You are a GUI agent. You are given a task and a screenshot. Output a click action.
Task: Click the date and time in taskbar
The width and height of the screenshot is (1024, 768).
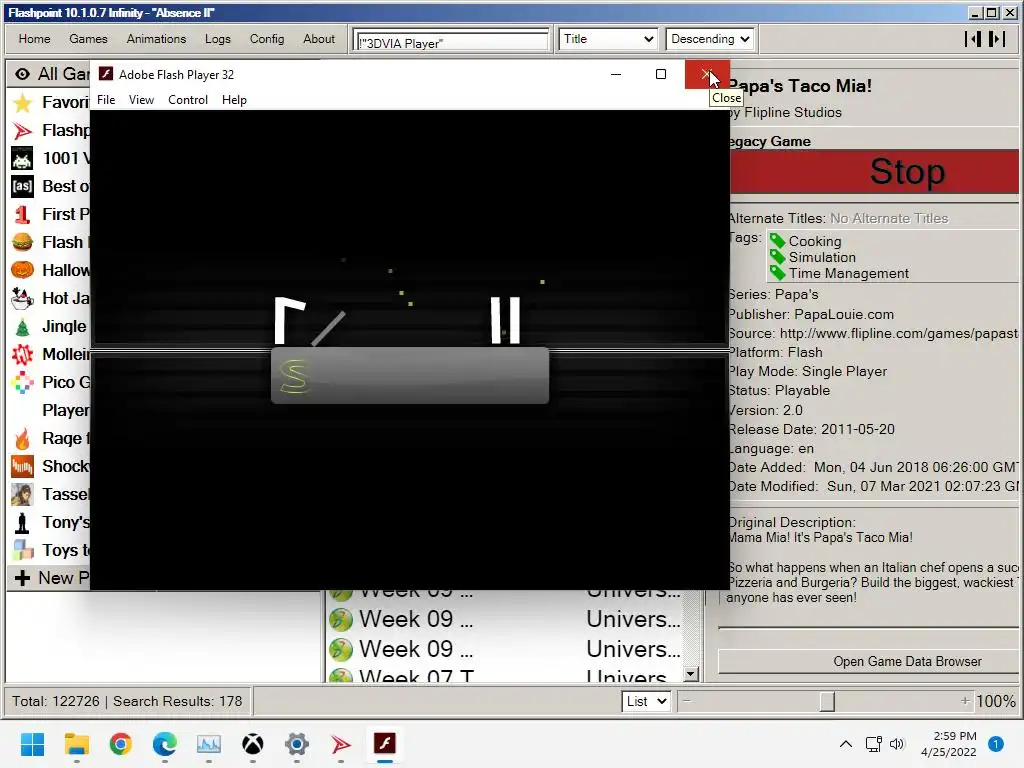coord(949,744)
